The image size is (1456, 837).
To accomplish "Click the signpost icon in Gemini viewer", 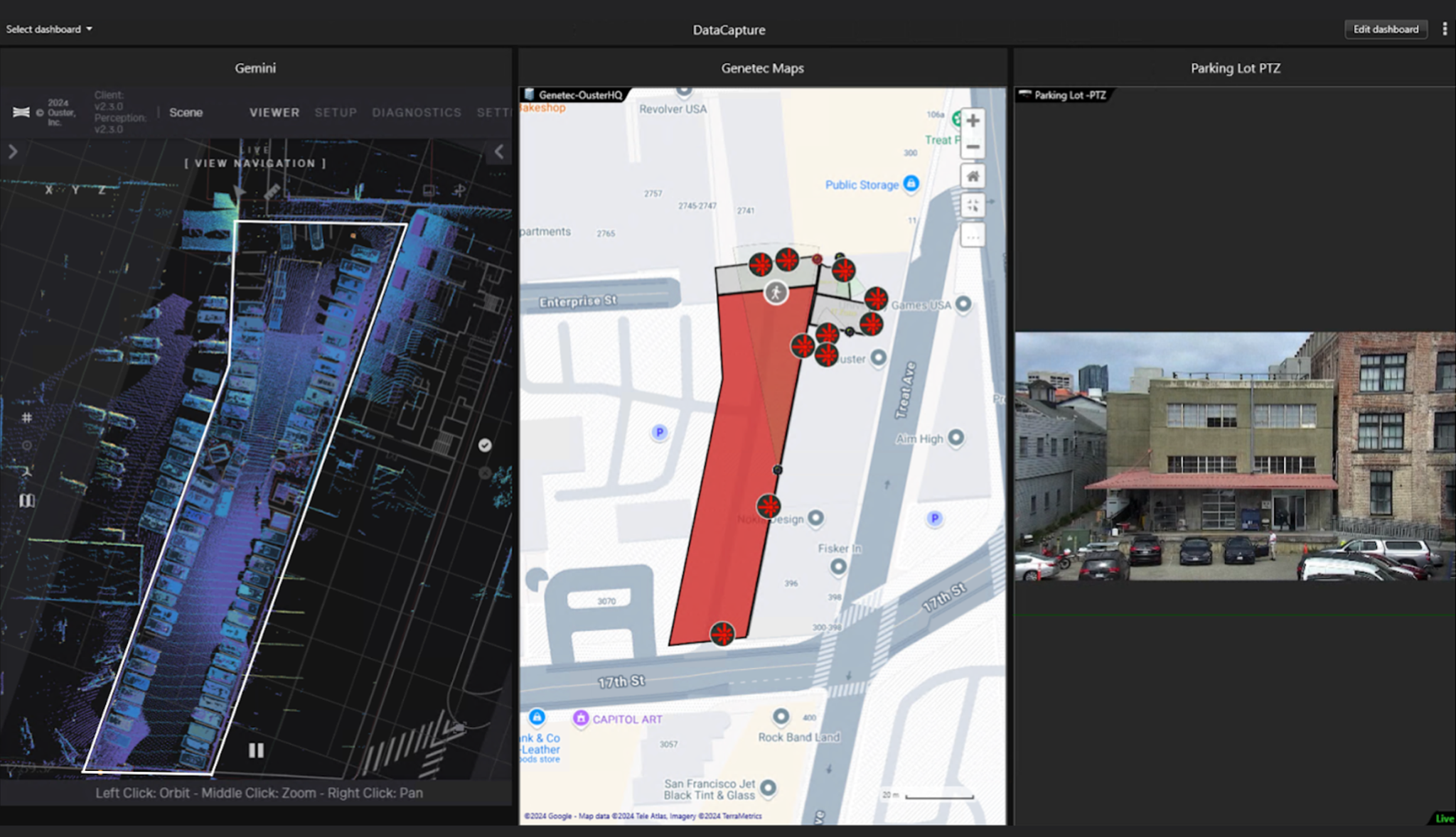I will (459, 190).
